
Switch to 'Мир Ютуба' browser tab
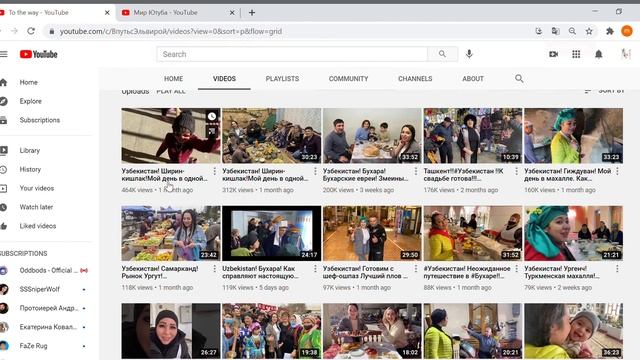coord(178,13)
